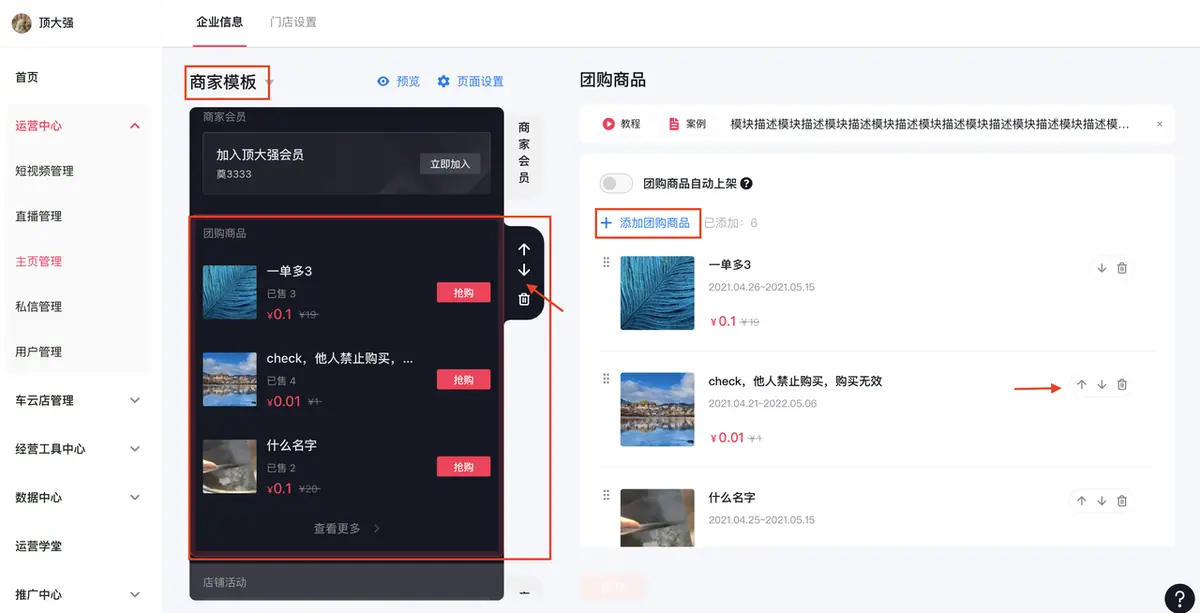This screenshot has width=1200, height=613.
Task: Click 抢购 button for check，他人禁止购买
Action: tap(463, 379)
